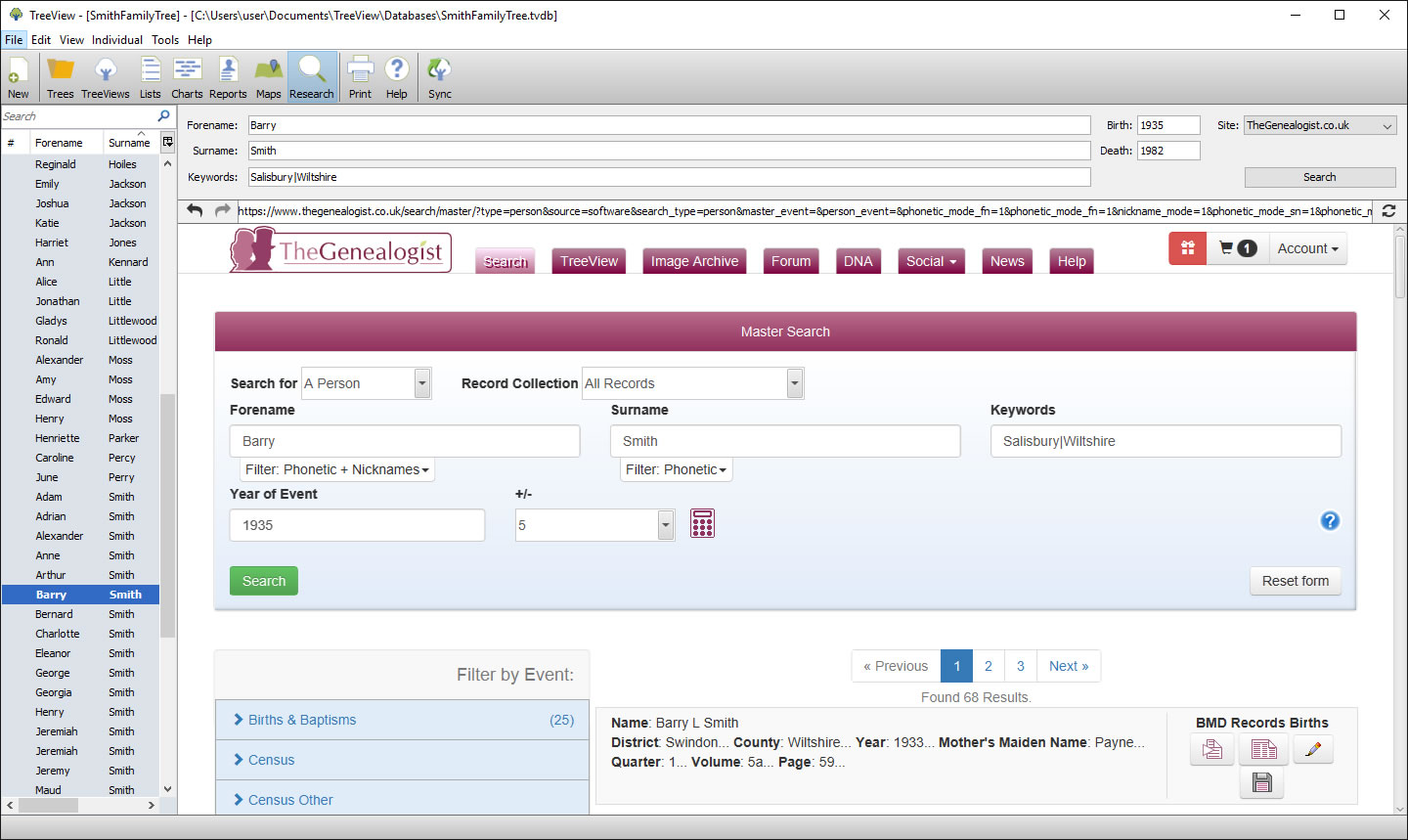Click the blue help question mark icon
The width and height of the screenshot is (1408, 840).
pyautogui.click(x=1330, y=520)
